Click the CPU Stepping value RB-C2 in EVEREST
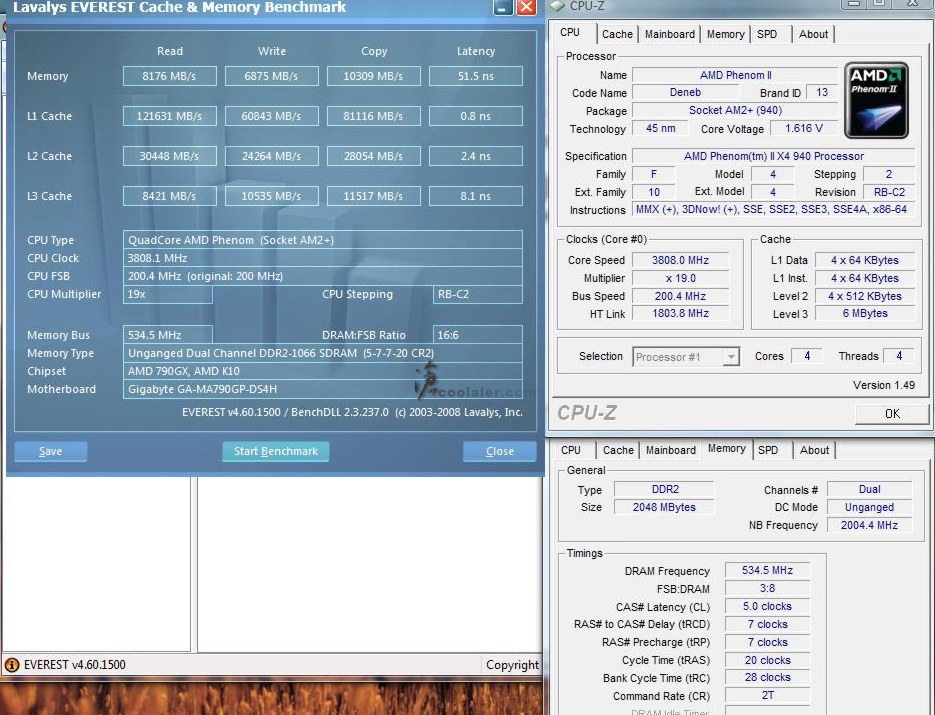This screenshot has width=935, height=715. coord(478,295)
